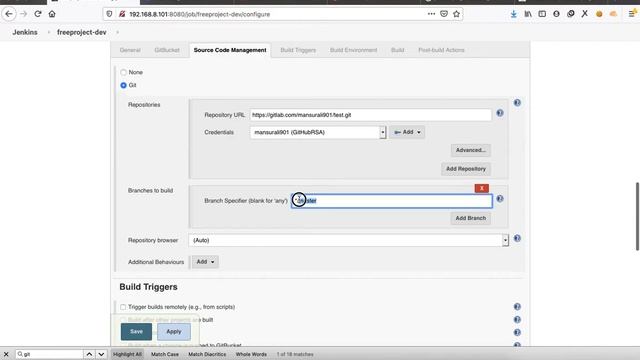Switch to the Build tab
Viewport: 640px width, 360px height.
tap(397, 50)
